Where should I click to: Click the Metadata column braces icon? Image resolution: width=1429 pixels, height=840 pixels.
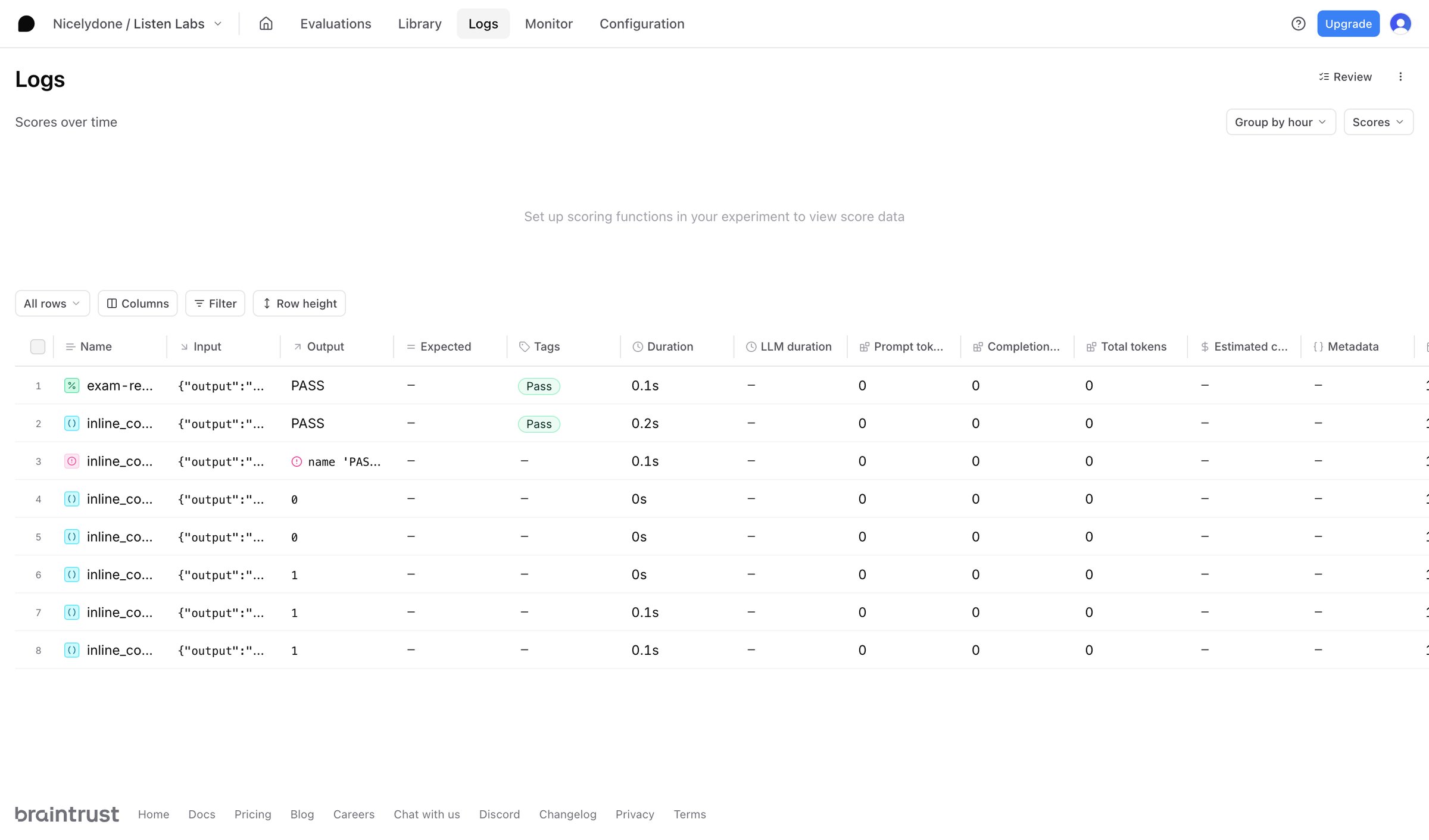tap(1318, 346)
